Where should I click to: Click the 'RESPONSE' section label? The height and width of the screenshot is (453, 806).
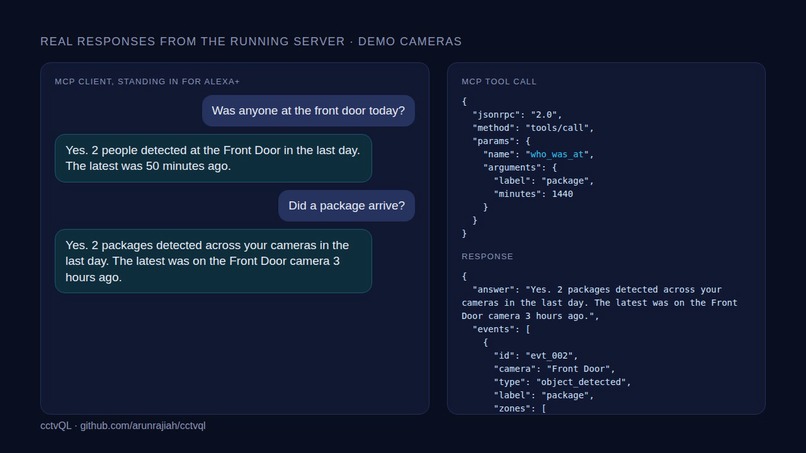(x=487, y=257)
